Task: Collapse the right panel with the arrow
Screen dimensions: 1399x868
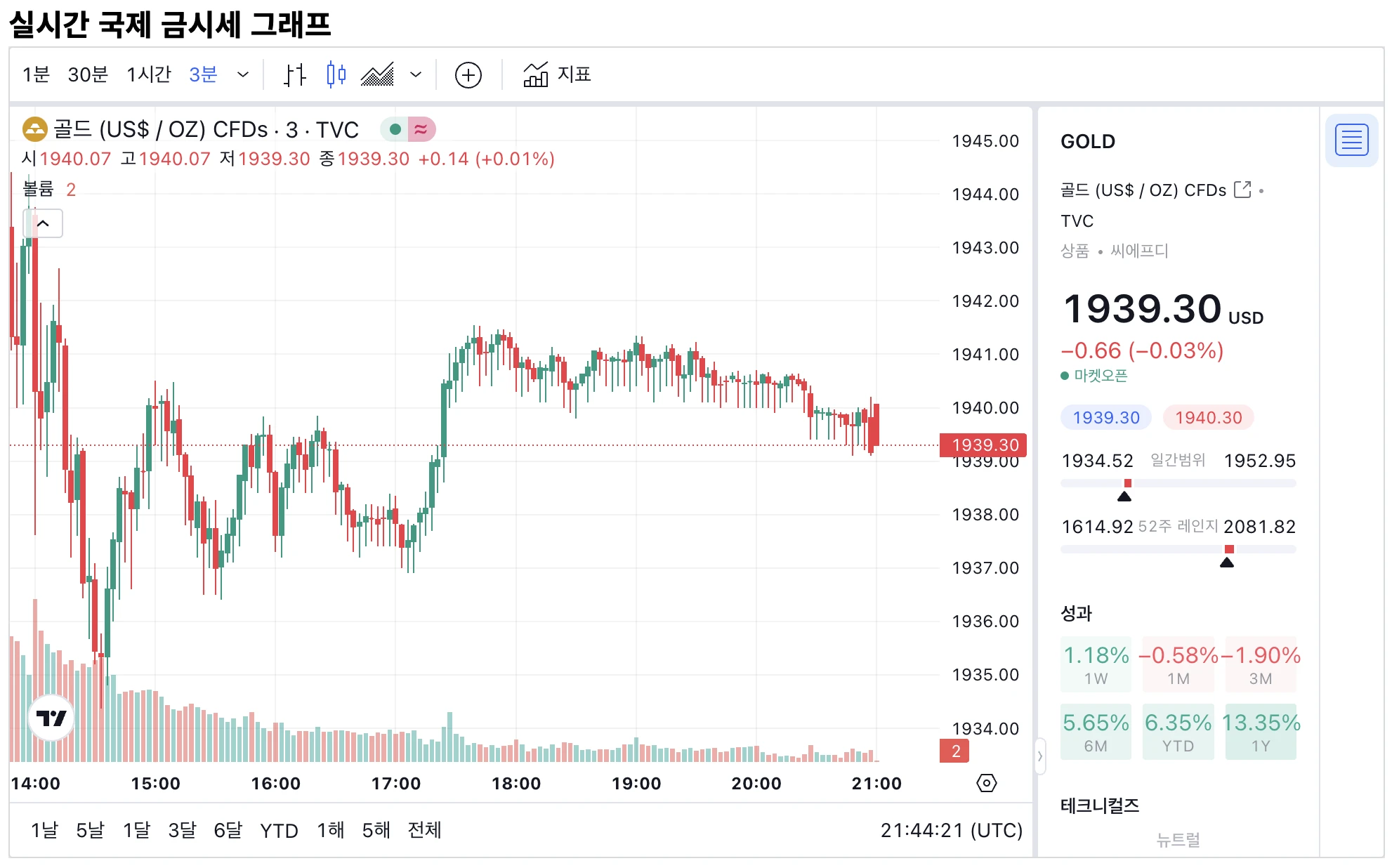Action: click(x=1041, y=757)
